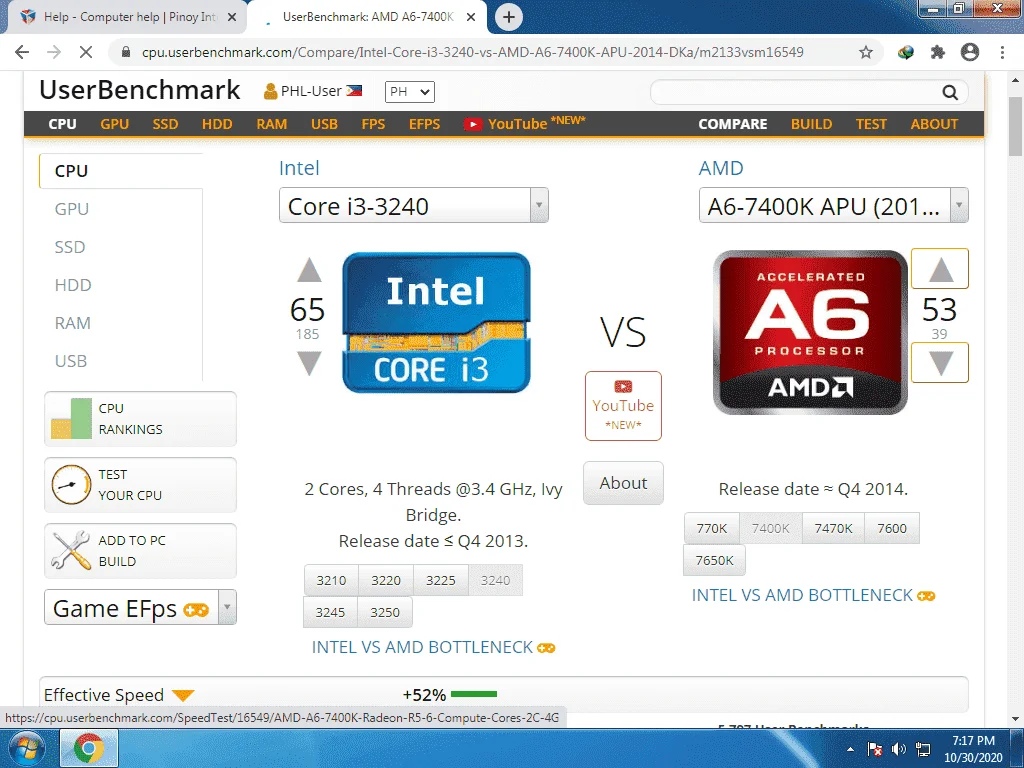Upvote the Intel Core i3-3240

[309, 270]
